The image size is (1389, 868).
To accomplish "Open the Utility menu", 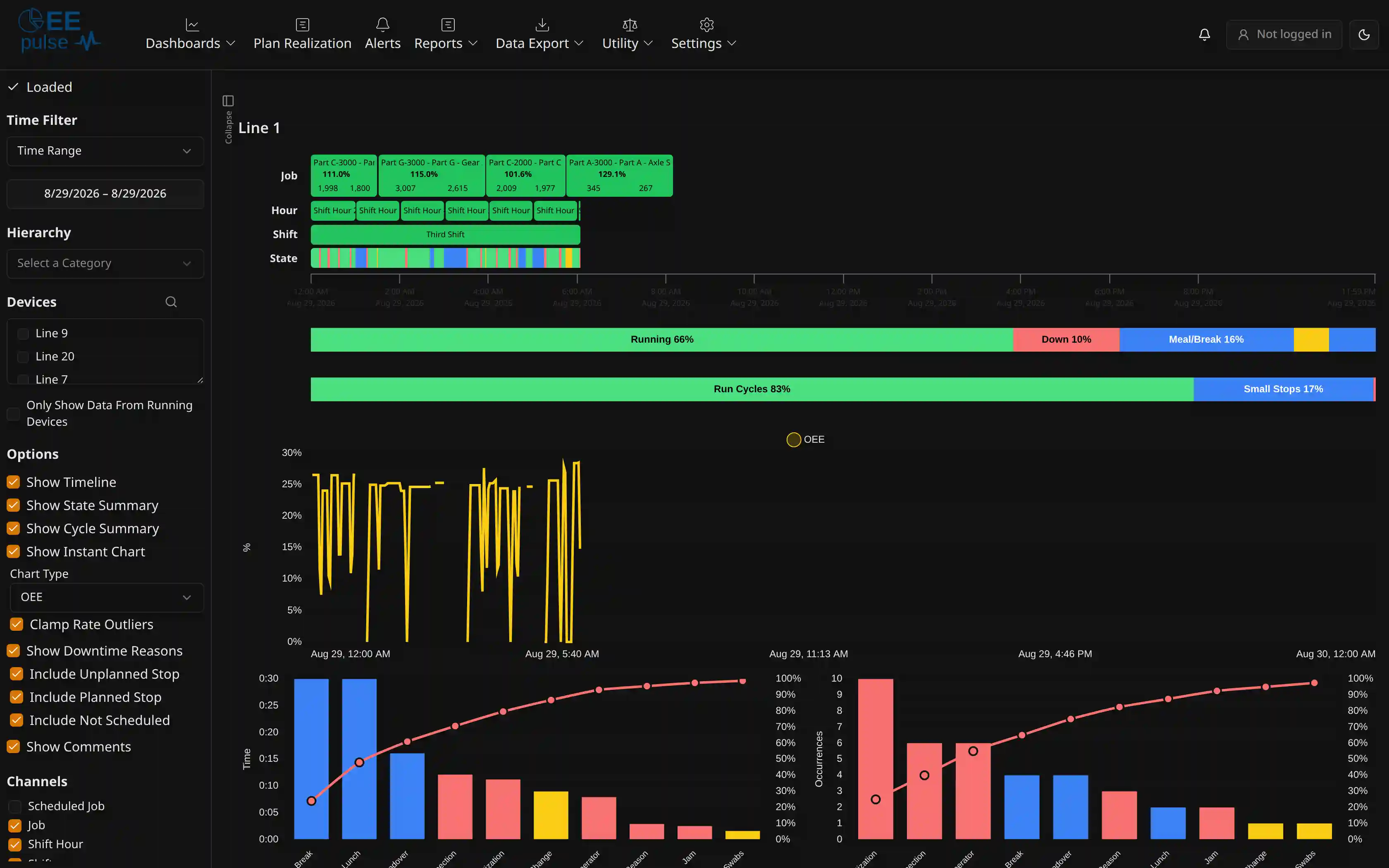I will (x=628, y=34).
